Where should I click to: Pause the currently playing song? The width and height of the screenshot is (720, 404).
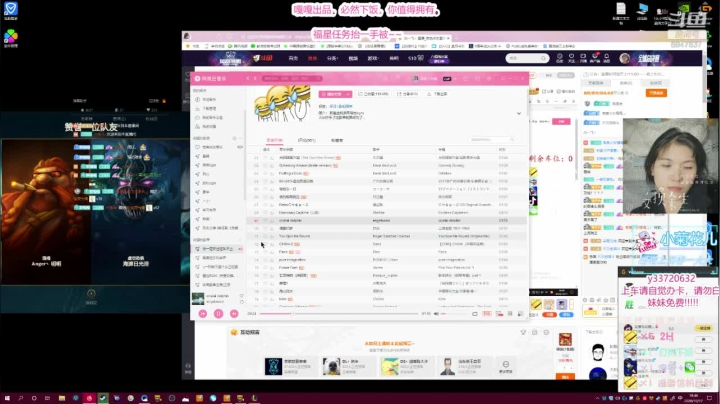(218, 314)
